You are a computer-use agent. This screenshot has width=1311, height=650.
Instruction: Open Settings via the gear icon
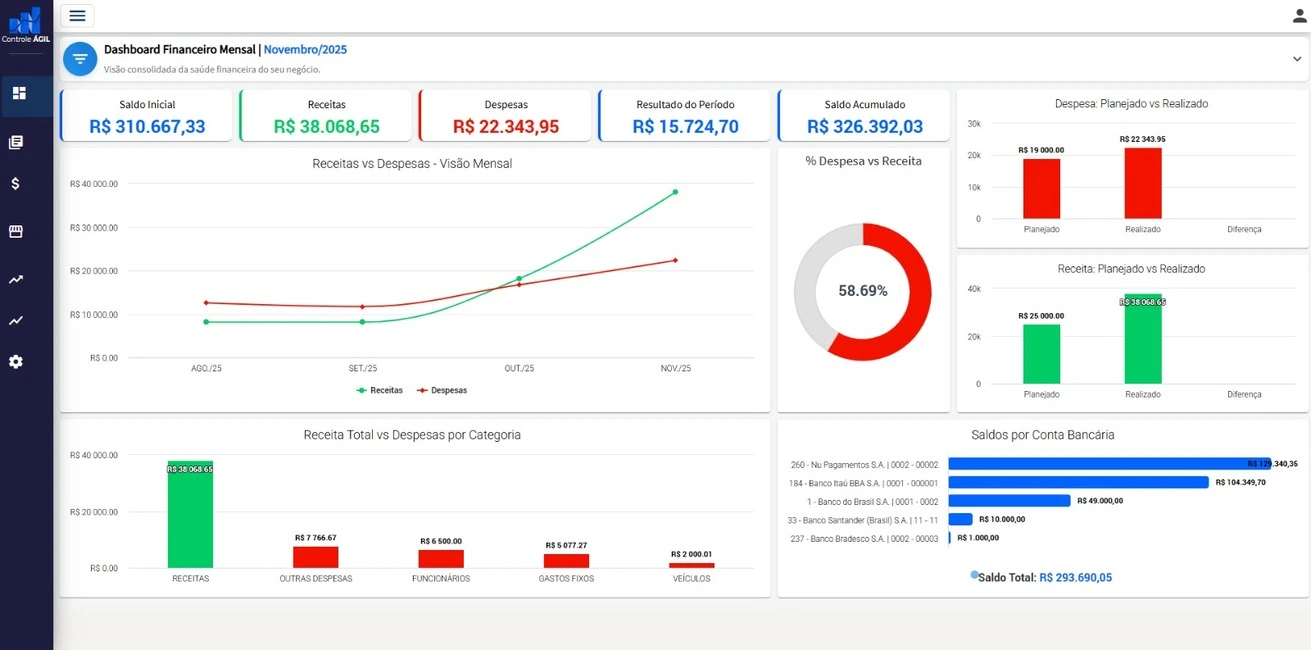coord(16,361)
